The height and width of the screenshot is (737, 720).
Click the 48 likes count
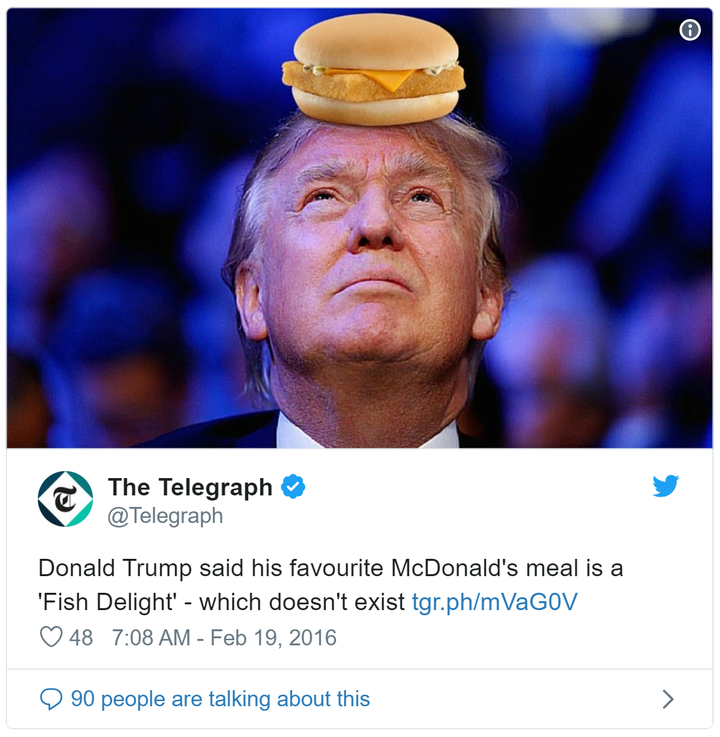click(x=81, y=638)
